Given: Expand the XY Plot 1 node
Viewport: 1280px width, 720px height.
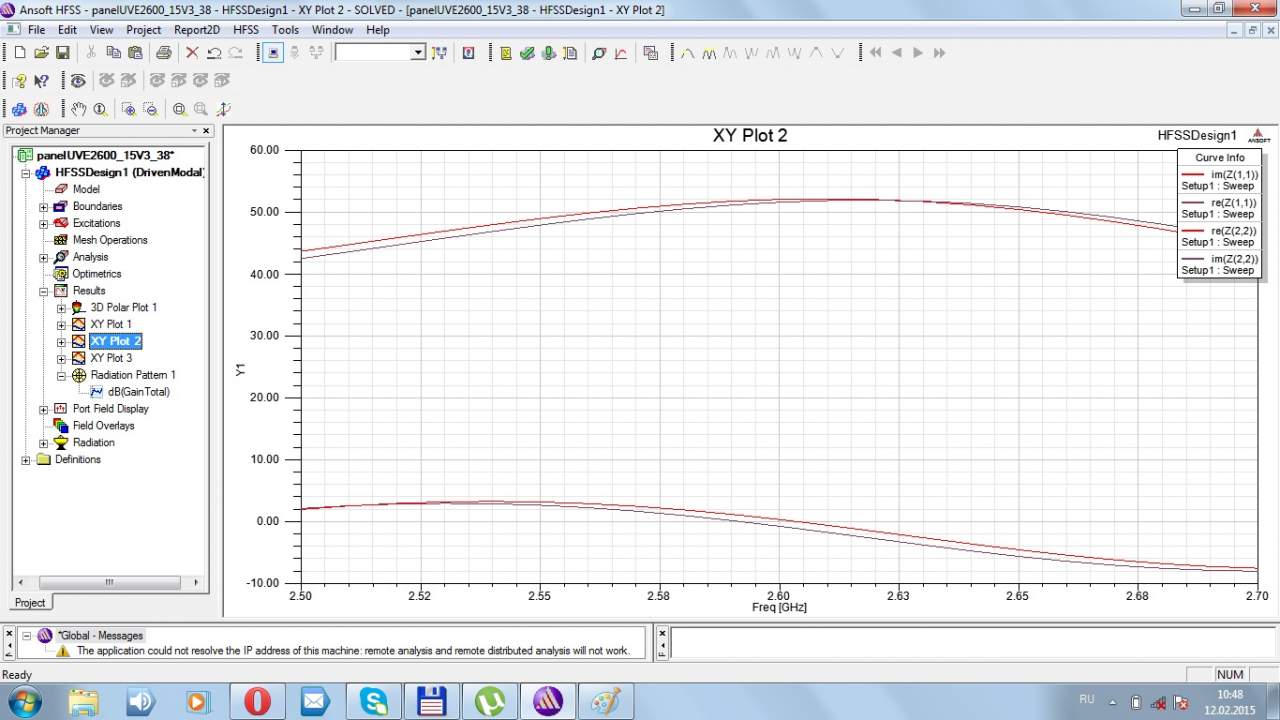Looking at the screenshot, I should point(61,325).
